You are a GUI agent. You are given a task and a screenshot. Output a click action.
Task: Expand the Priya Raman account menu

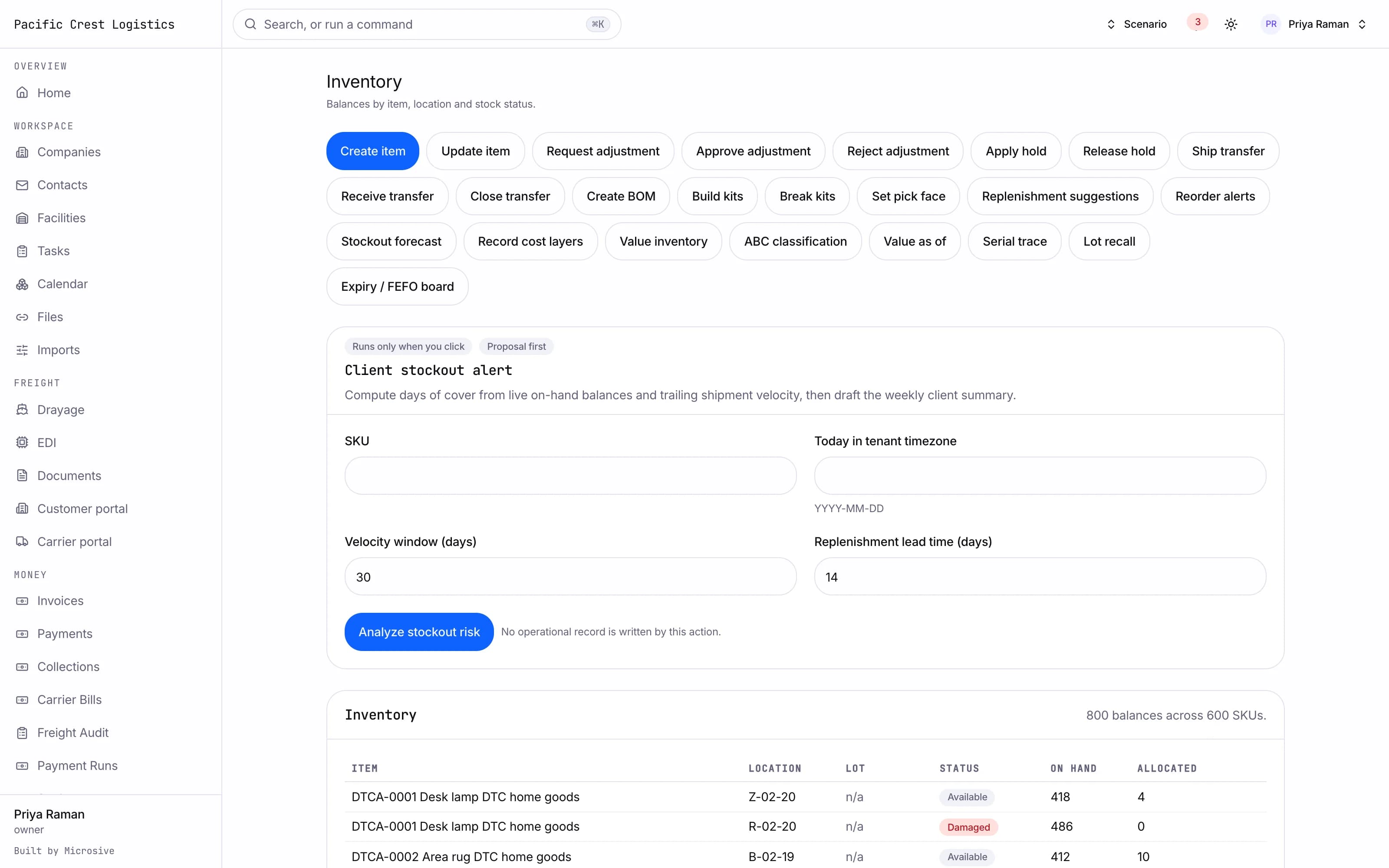[x=1314, y=24]
